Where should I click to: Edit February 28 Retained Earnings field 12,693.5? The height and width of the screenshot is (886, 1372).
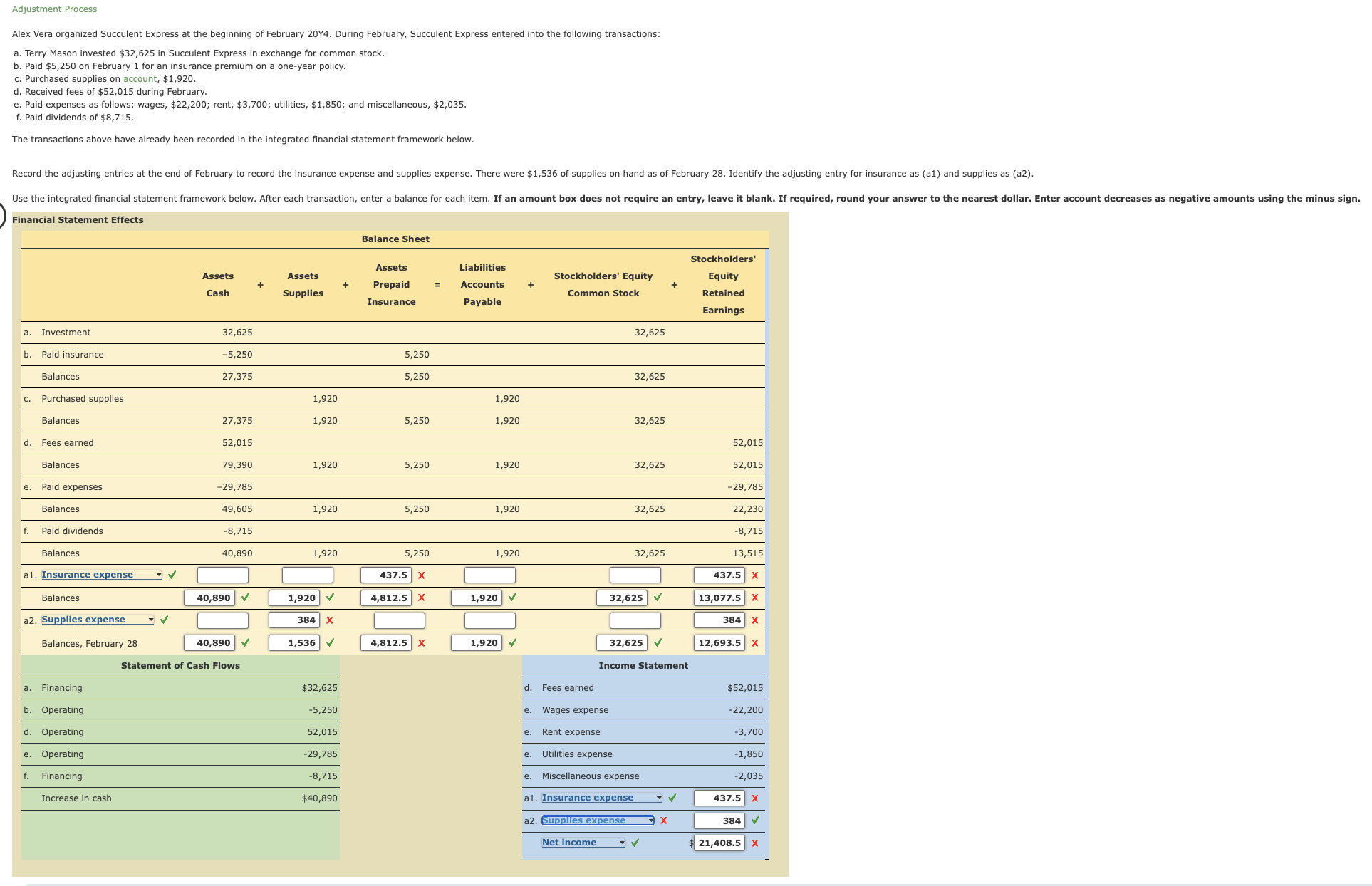coord(719,643)
